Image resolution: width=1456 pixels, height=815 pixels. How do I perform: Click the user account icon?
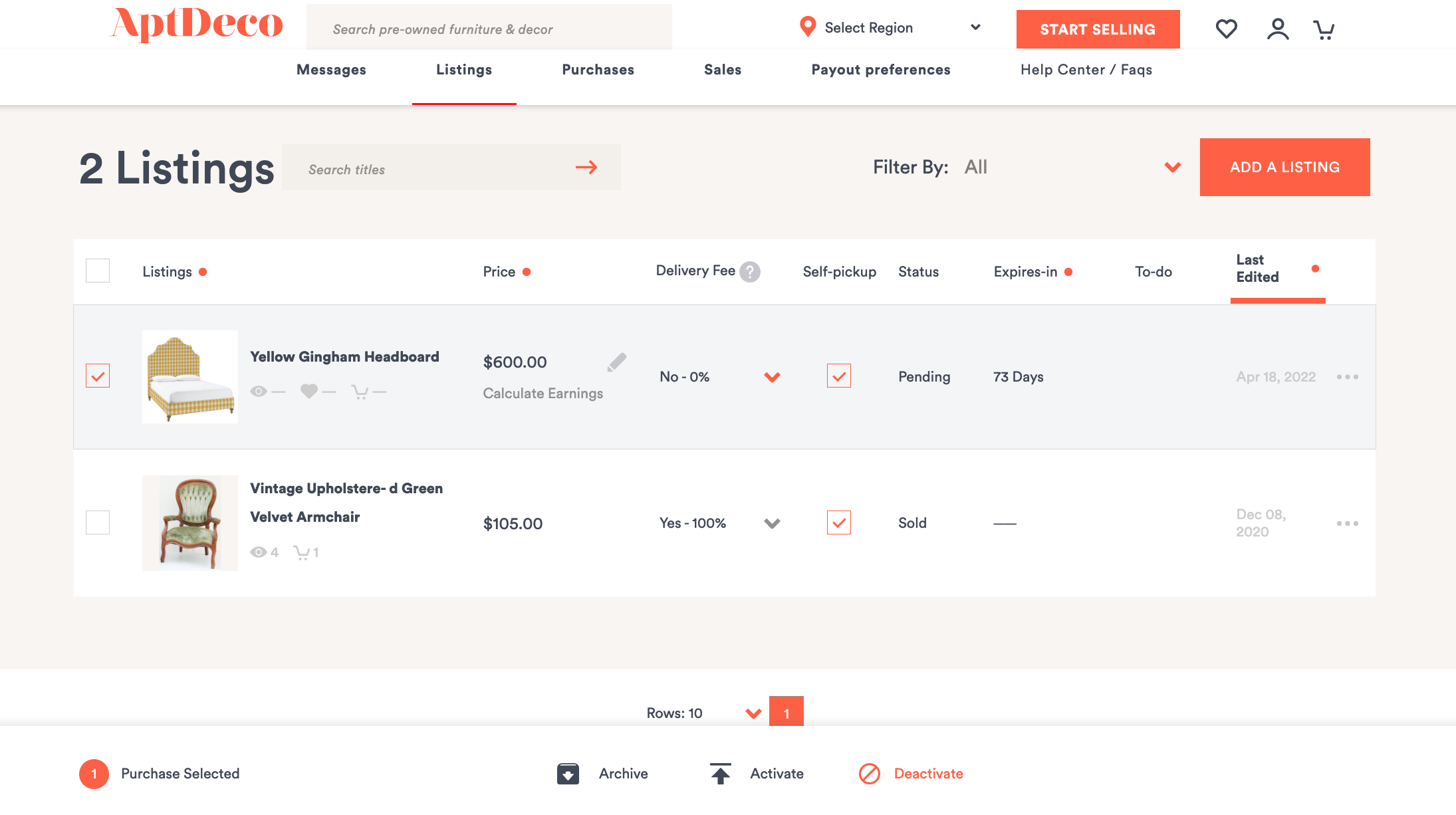1277,28
